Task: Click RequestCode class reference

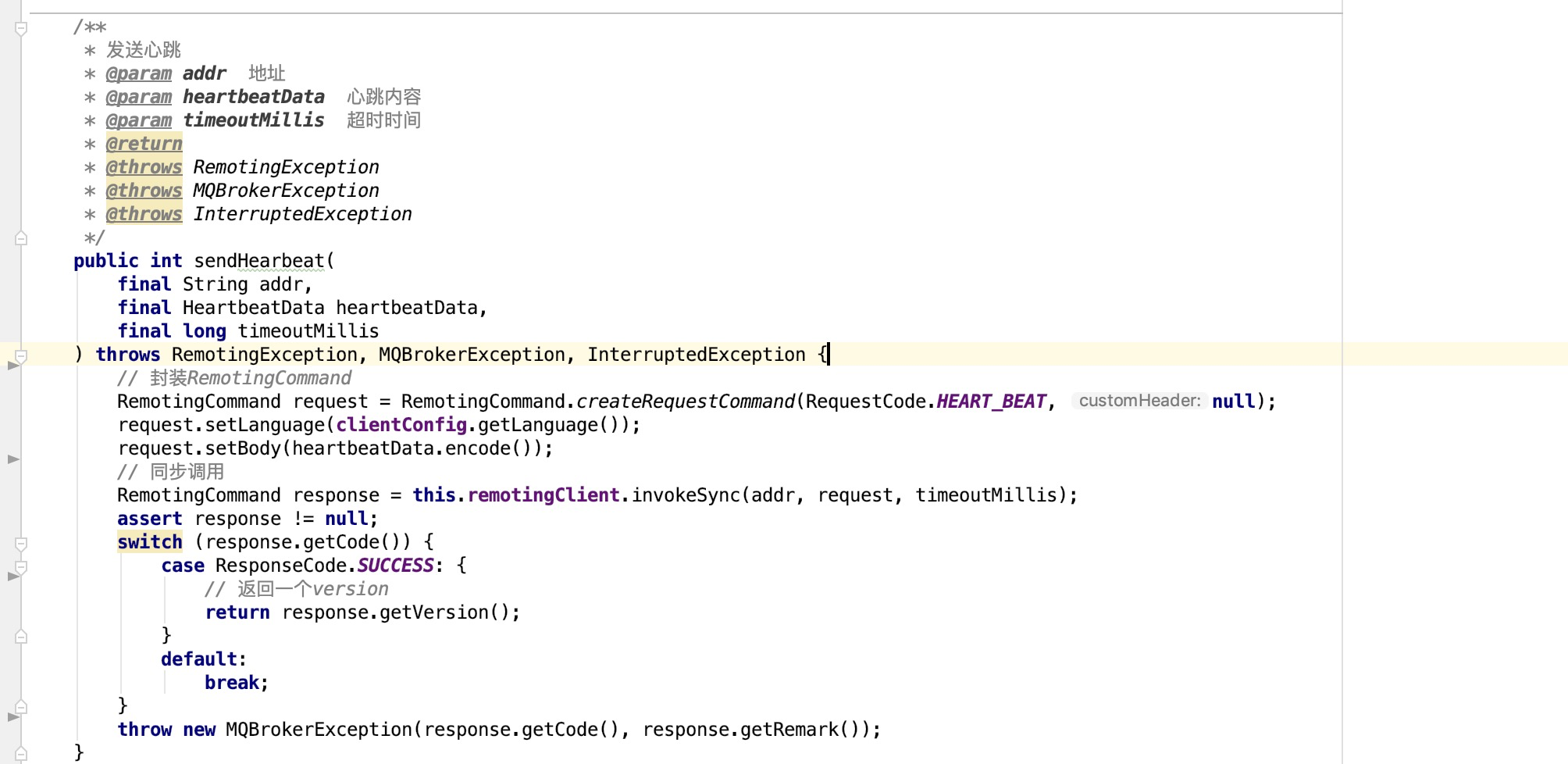Action: tap(865, 402)
